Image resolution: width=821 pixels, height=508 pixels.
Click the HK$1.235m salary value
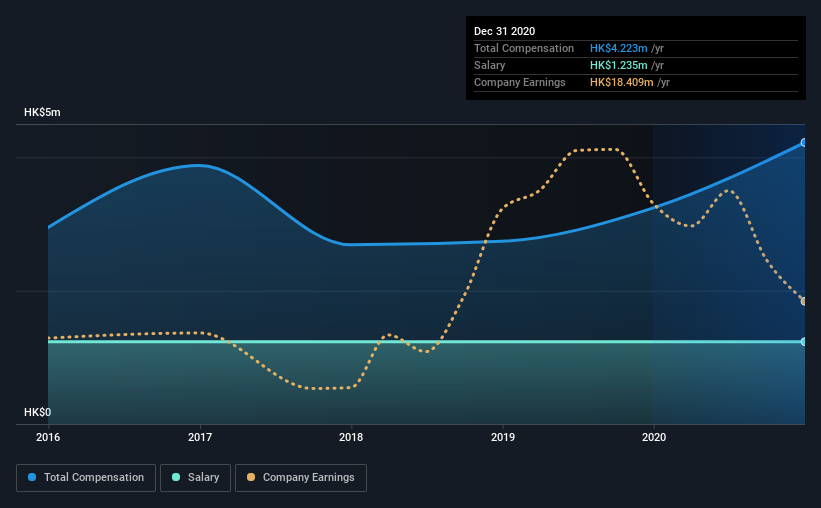[618, 65]
